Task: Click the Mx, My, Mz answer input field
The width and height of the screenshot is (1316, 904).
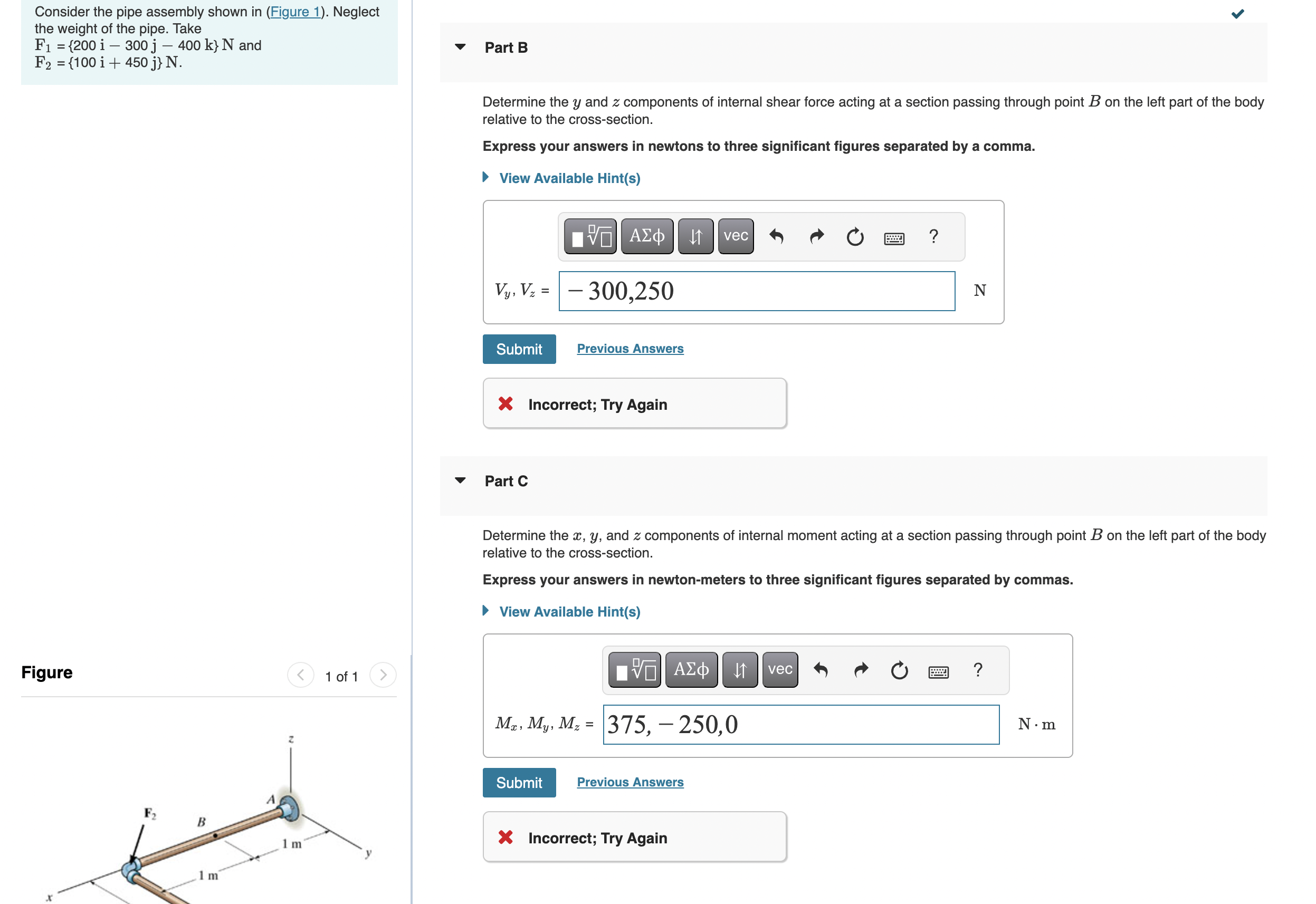Action: (801, 725)
